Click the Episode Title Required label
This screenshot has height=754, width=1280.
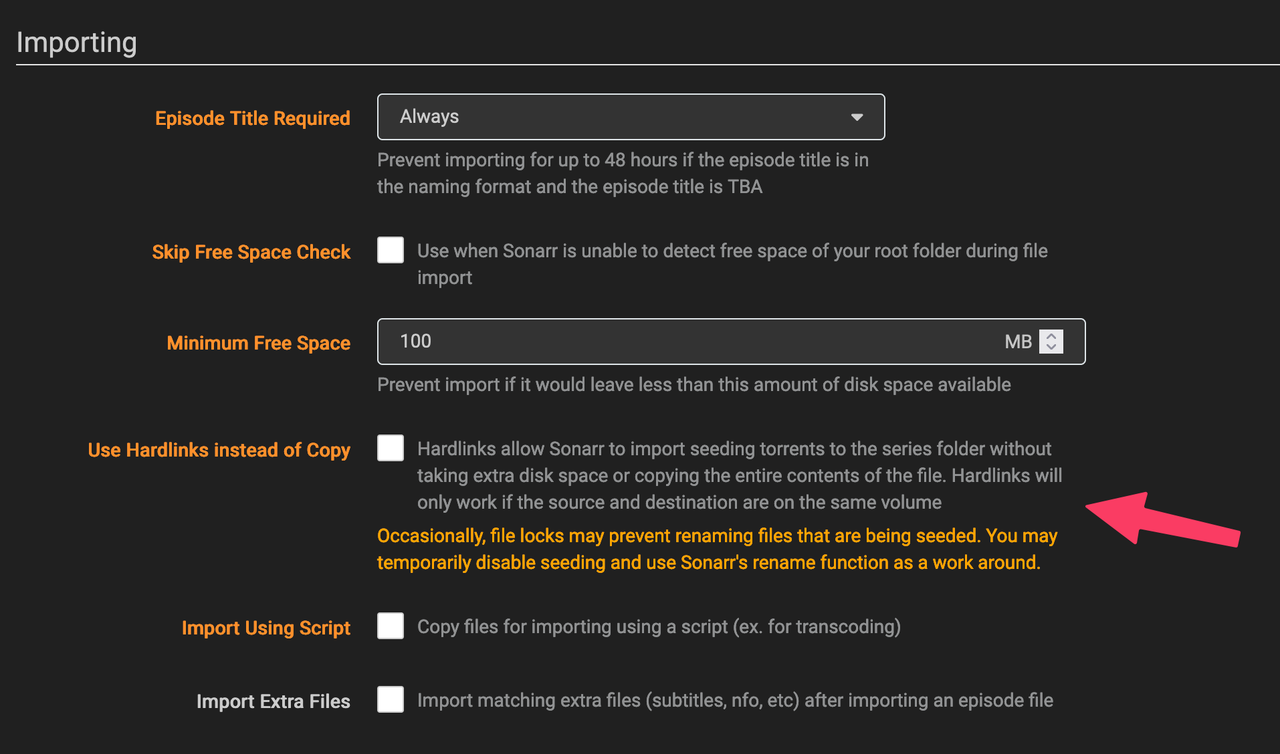(252, 118)
